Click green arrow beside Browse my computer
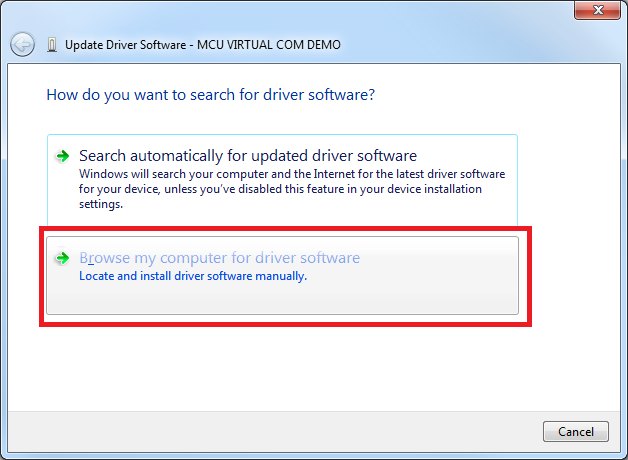Image resolution: width=628 pixels, height=460 pixels. point(63,258)
